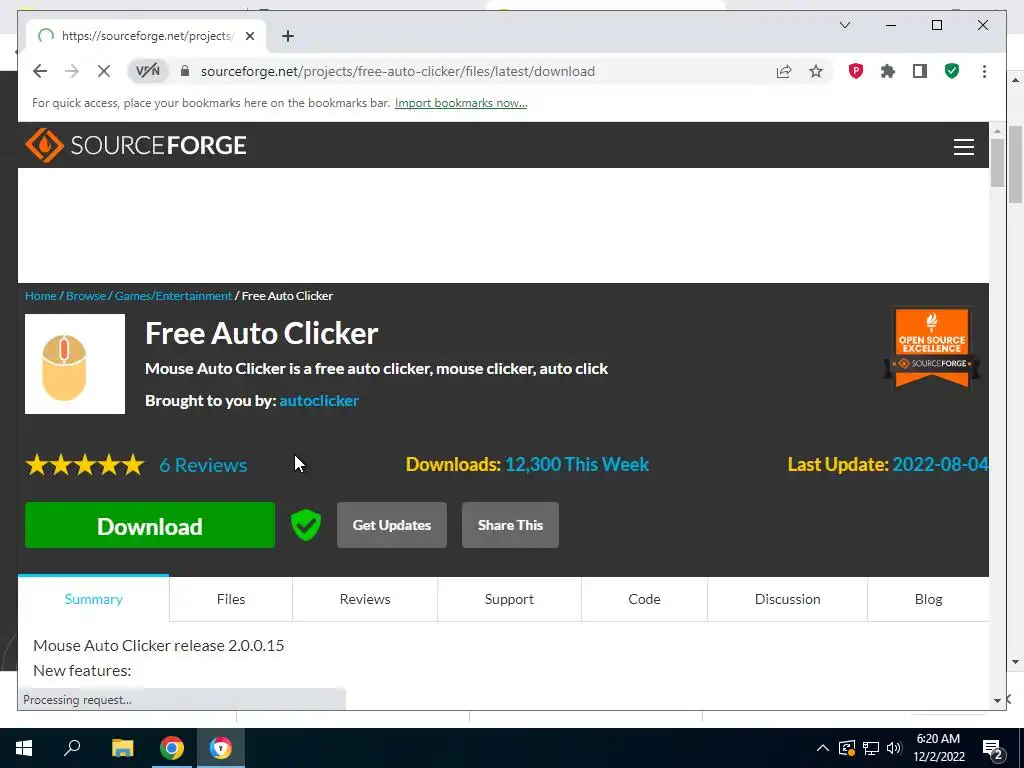1024x768 pixels.
Task: Click the volume speaker tray icon
Action: tap(894, 748)
